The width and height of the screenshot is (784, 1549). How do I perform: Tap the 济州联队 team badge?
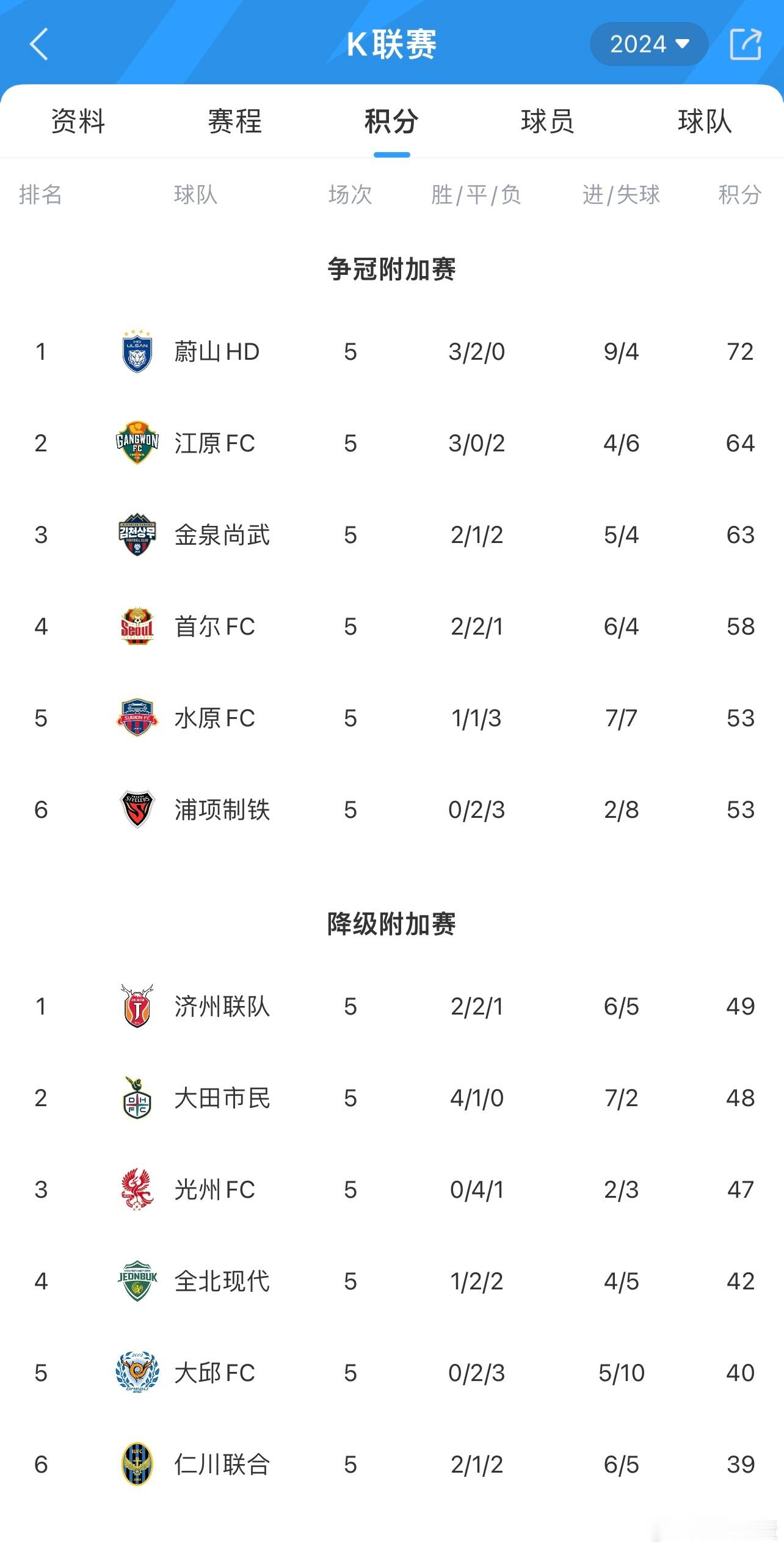click(x=137, y=1006)
